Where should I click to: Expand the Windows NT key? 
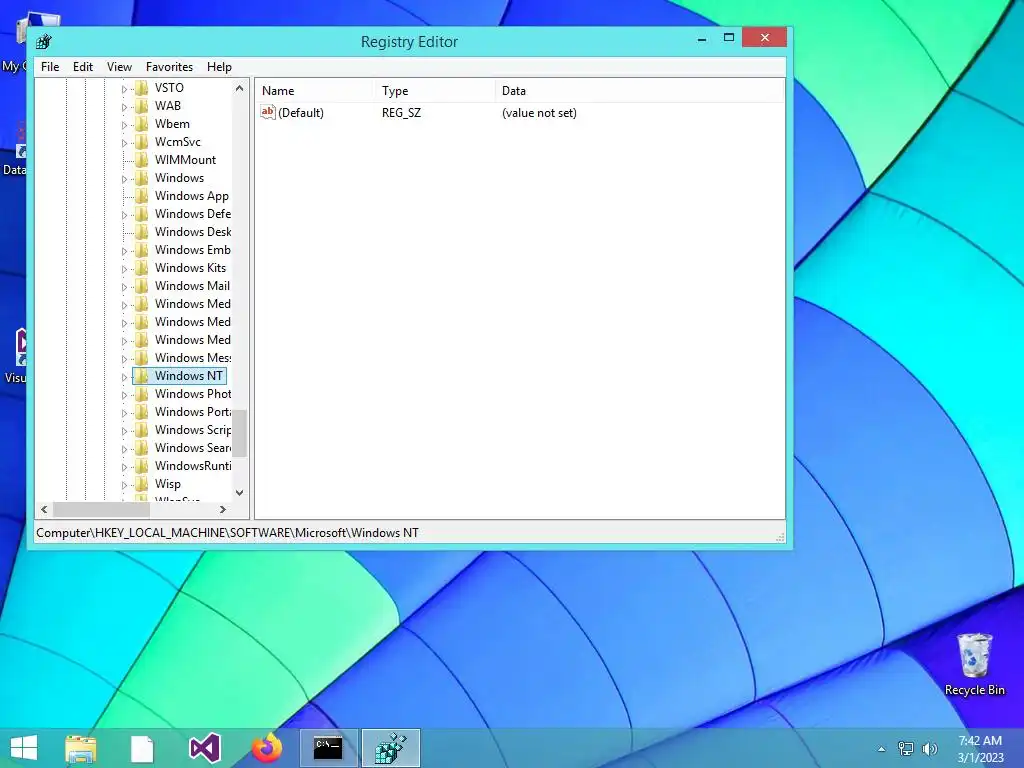pos(124,377)
